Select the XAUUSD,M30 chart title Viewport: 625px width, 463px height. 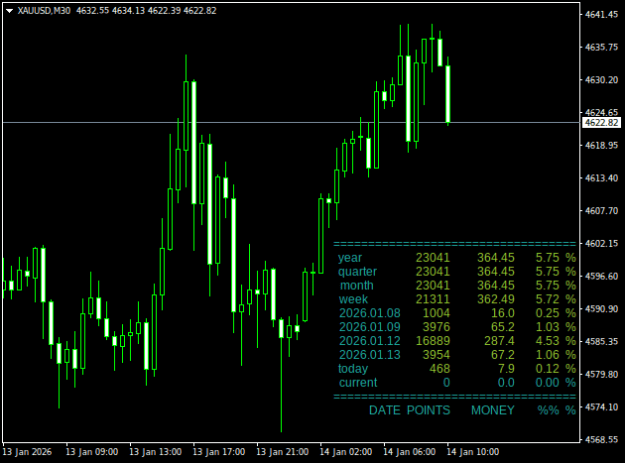point(44,11)
